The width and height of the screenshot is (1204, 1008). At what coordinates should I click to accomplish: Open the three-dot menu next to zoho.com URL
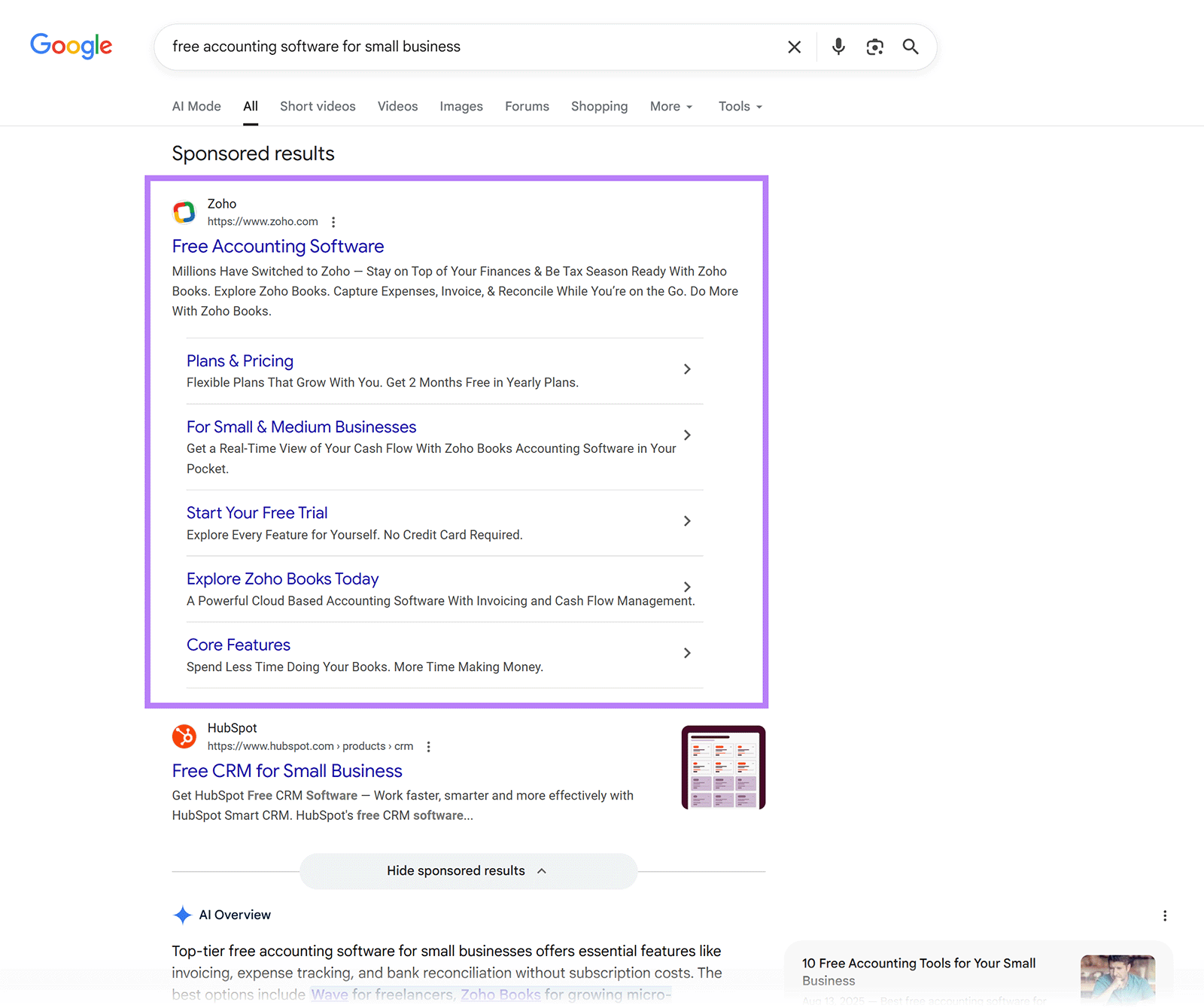333,222
